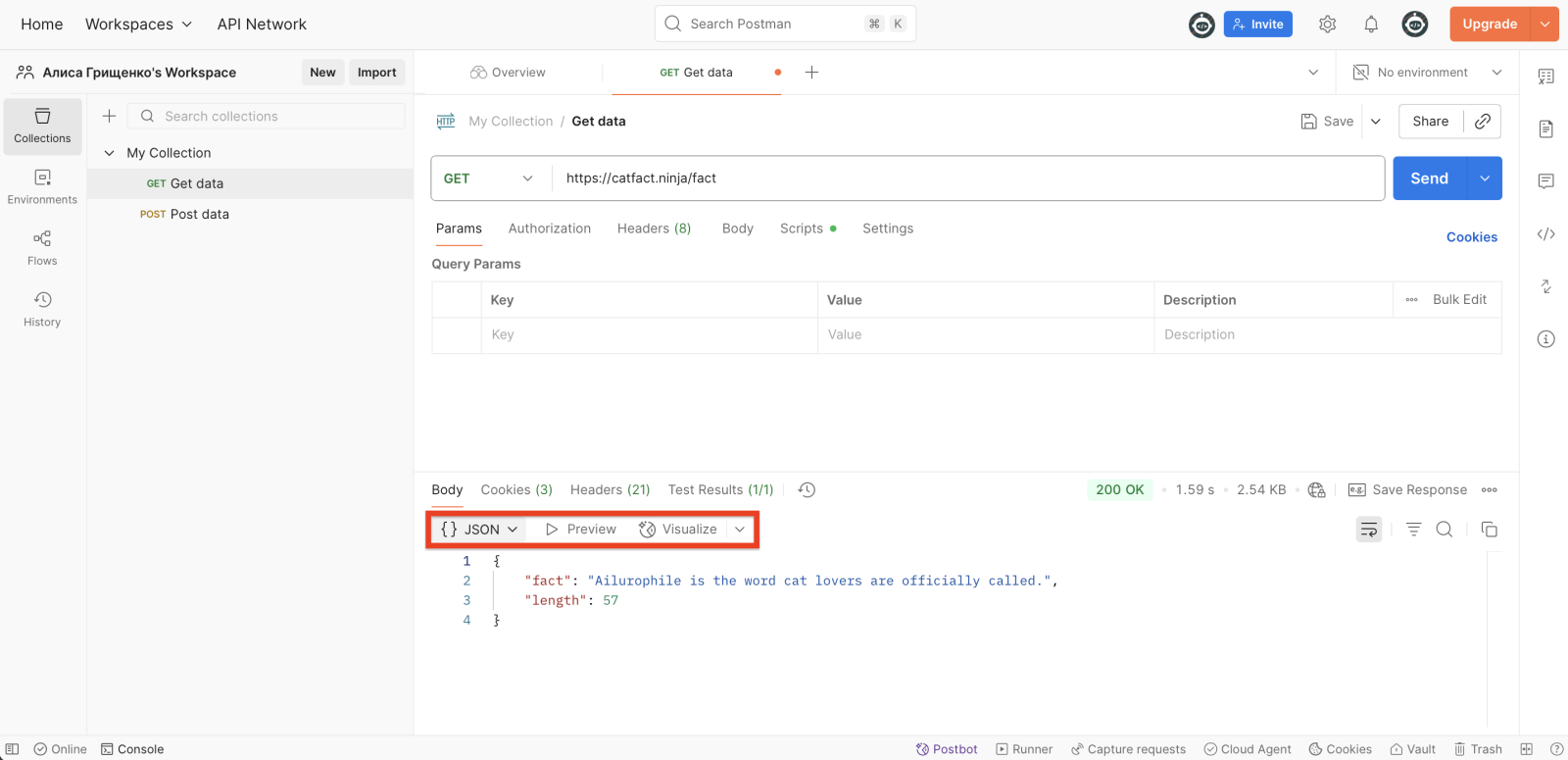Search within the response body
1568x760 pixels.
tap(1444, 530)
